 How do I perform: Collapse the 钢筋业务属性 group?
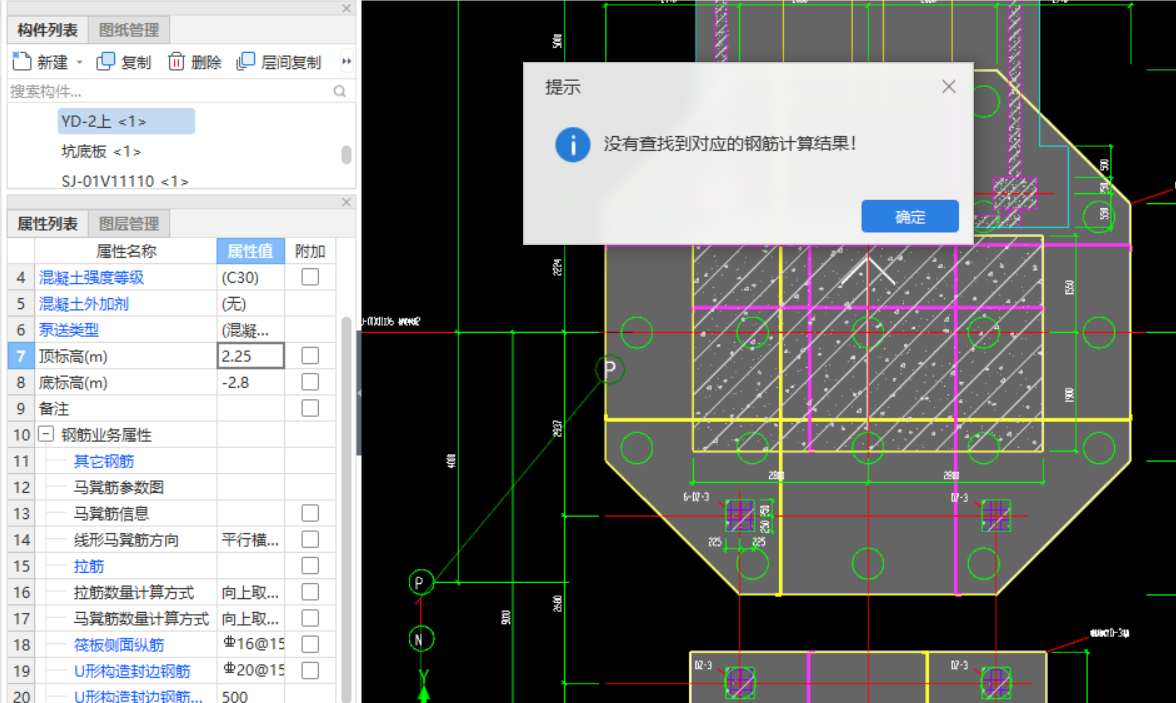[x=46, y=434]
